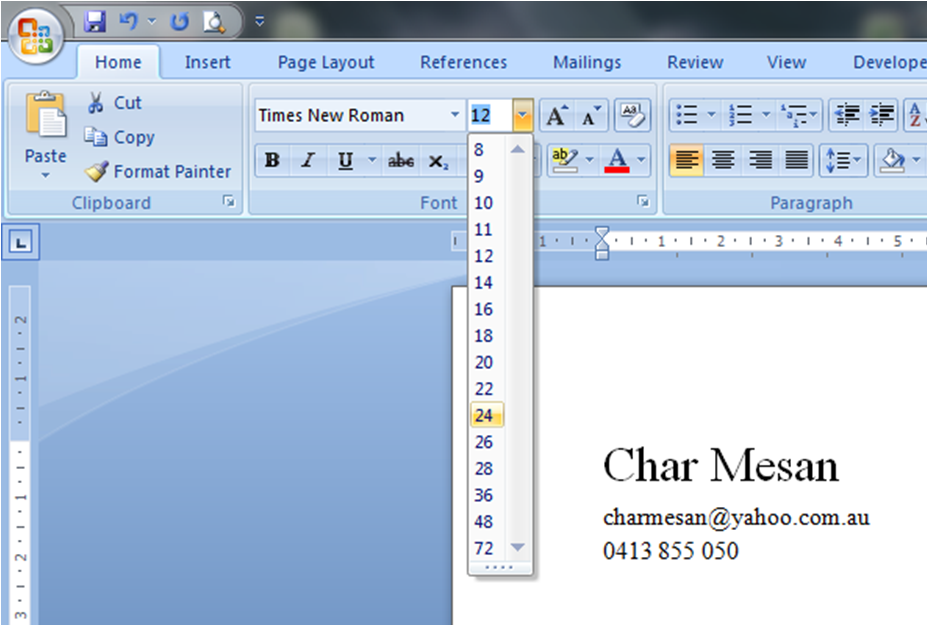Open the References tab
928x626 pixels.
[x=463, y=62]
